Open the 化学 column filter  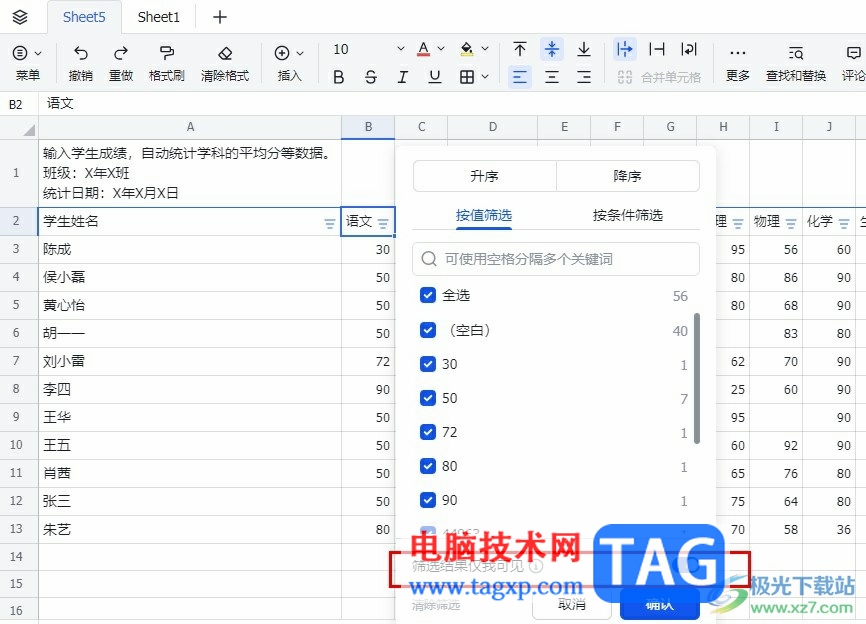[843, 223]
